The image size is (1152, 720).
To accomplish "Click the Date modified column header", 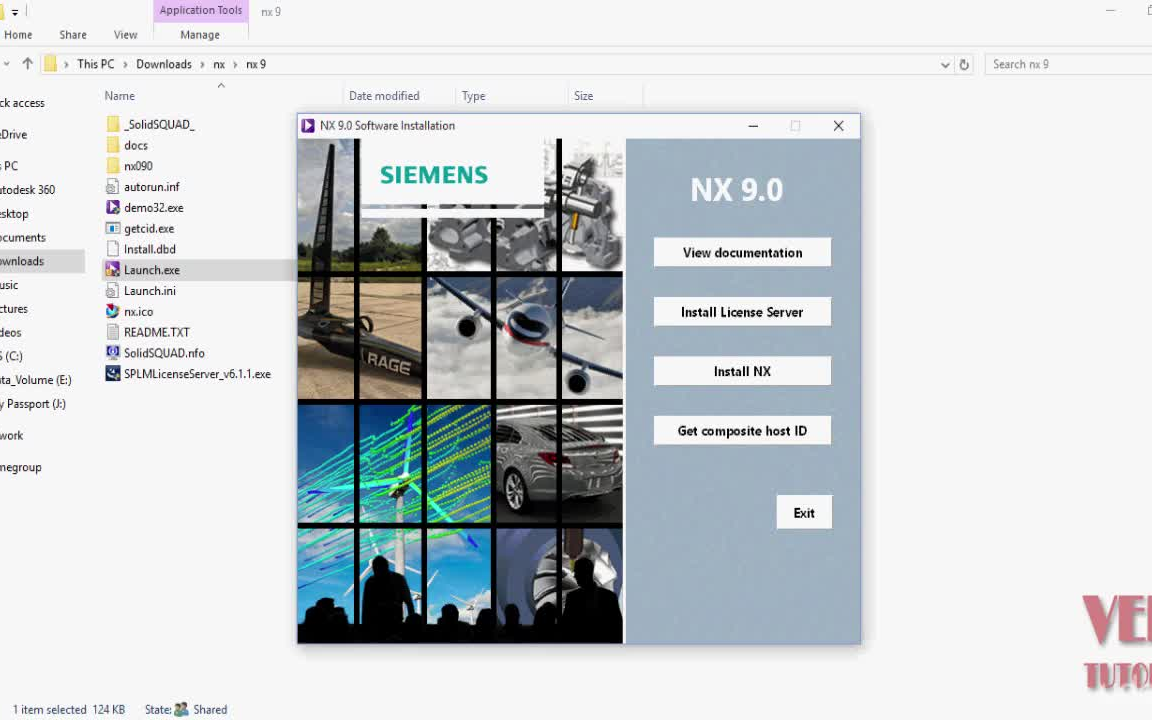I will 384,96.
